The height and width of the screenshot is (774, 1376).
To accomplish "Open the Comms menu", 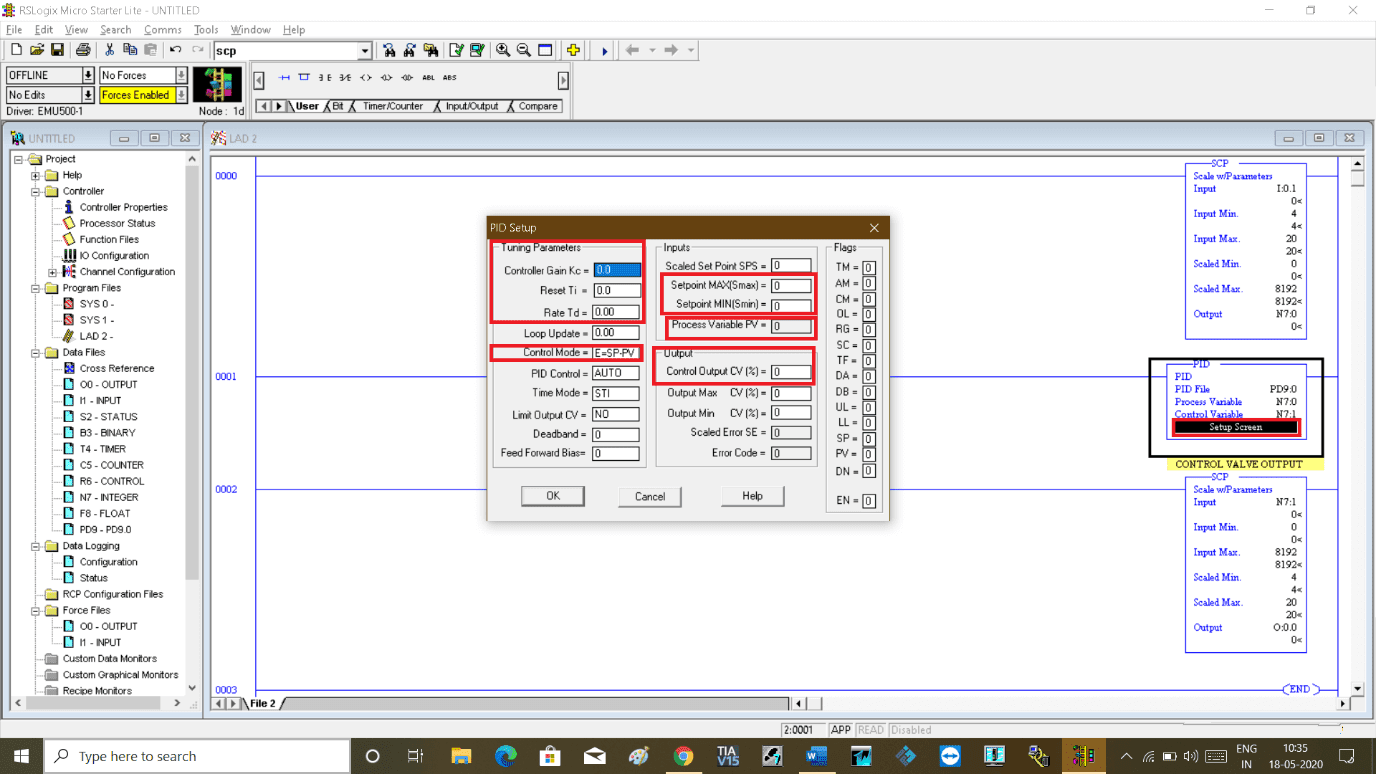I will tap(162, 30).
